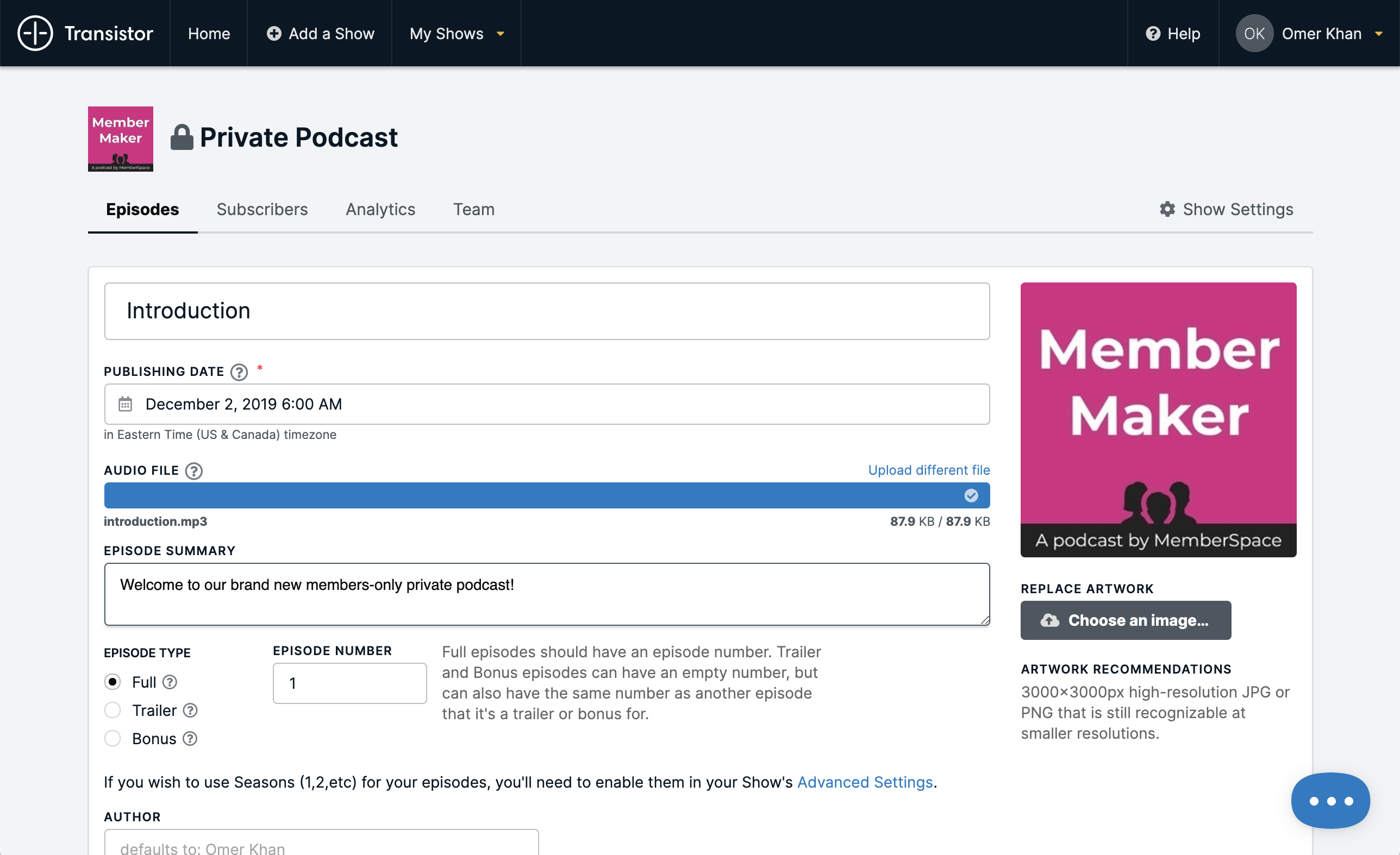
Task: Go to Home in the top navigation
Action: [209, 34]
